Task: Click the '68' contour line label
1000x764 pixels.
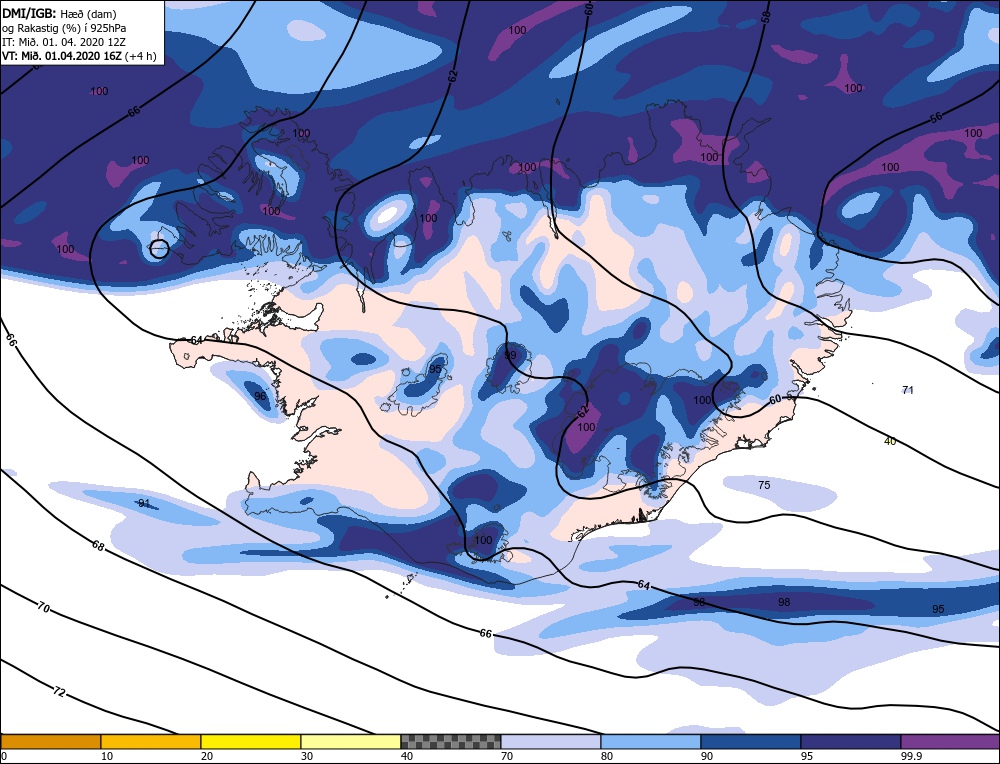Action: click(x=98, y=546)
